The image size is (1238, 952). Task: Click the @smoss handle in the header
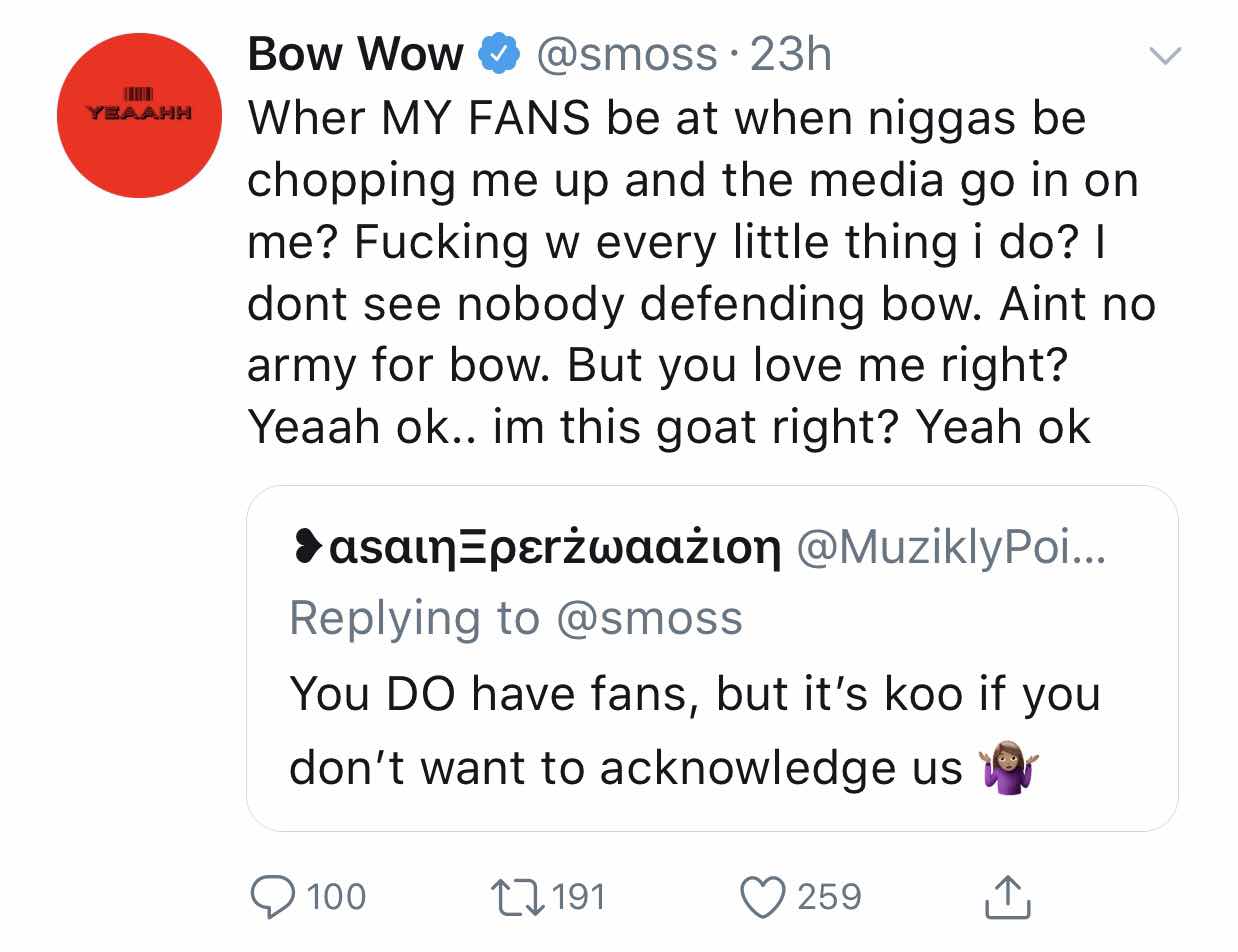[628, 55]
